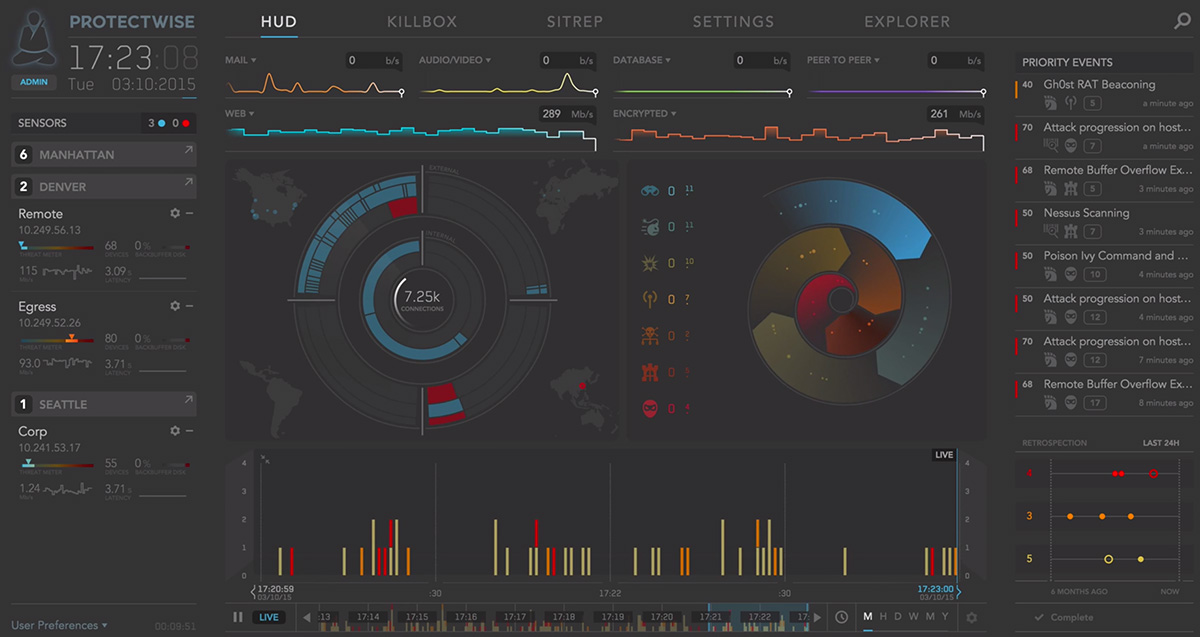The width and height of the screenshot is (1200, 637).
Task: Go to the previous timeline segment arrow
Action: (x=307, y=617)
